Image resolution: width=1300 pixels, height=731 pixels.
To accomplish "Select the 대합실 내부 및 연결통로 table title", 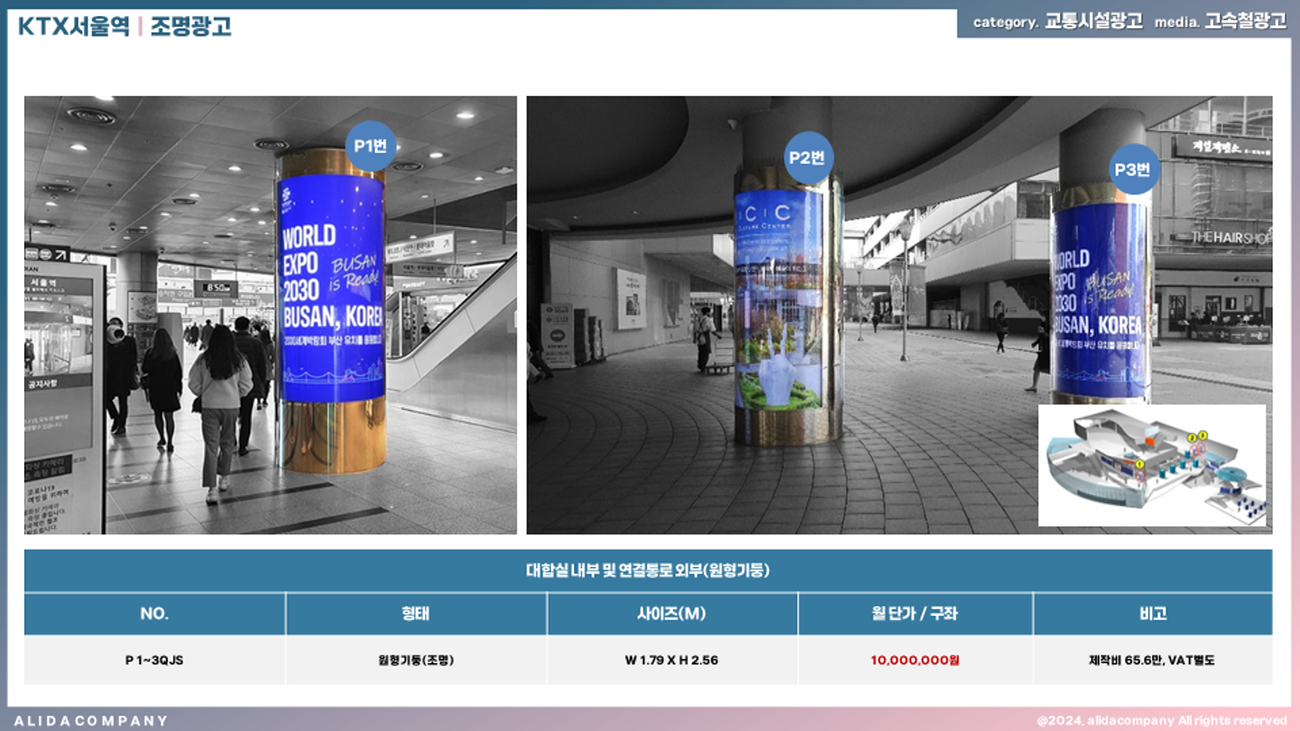I will point(648,571).
